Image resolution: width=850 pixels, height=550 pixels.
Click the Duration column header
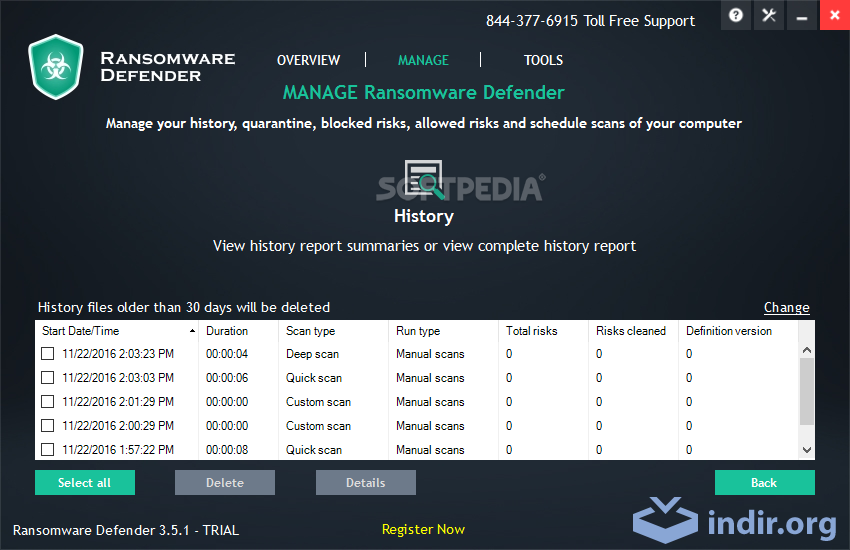pyautogui.click(x=239, y=331)
